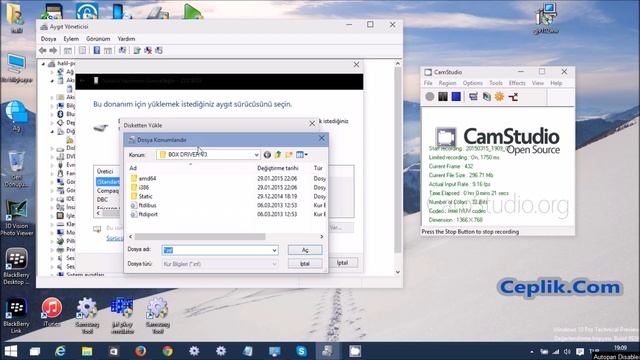Select the amd64 folder
Image resolution: width=640 pixels, height=360 pixels.
click(144, 178)
